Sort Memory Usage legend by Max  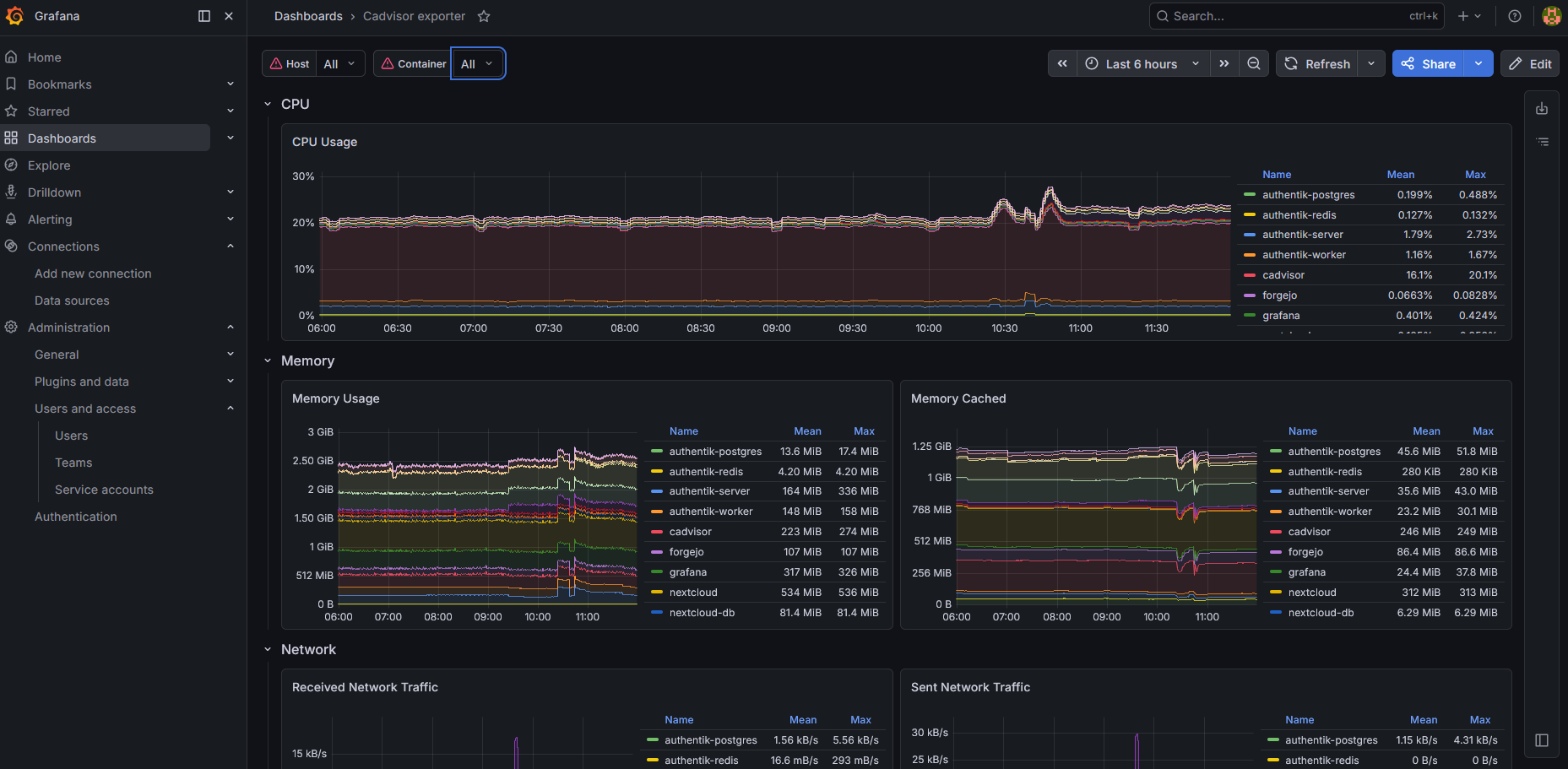pyautogui.click(x=864, y=431)
